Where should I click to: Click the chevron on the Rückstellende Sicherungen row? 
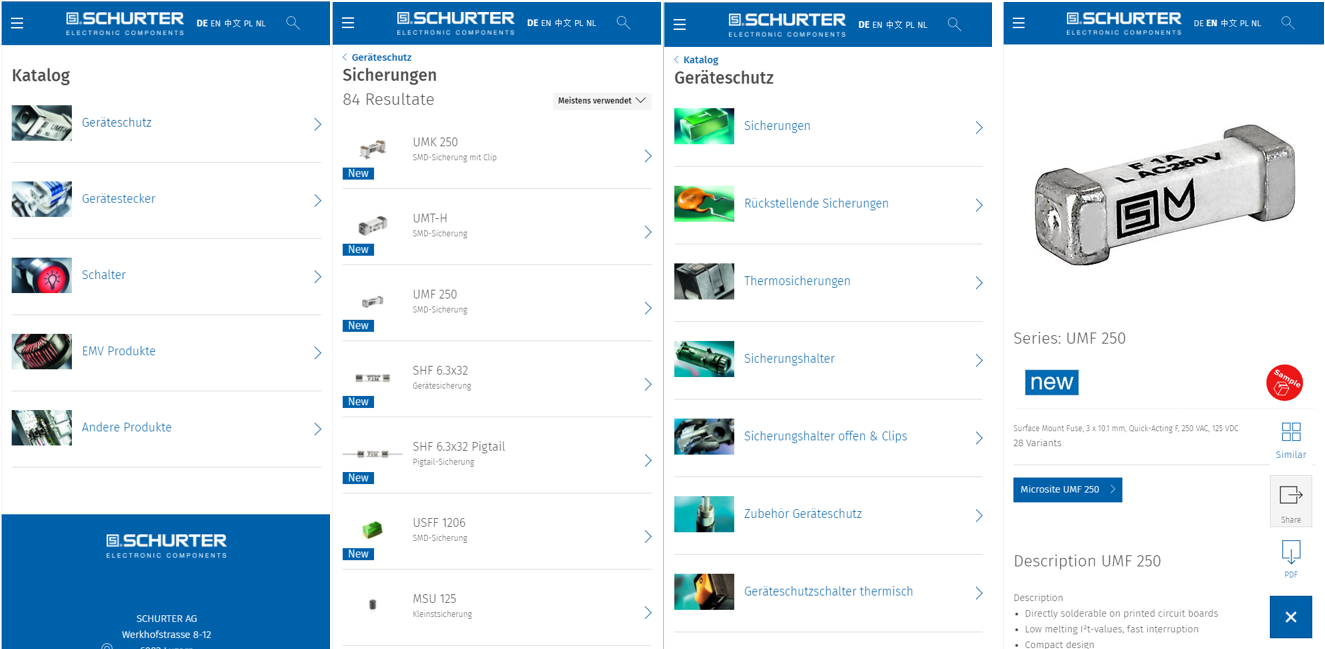(979, 205)
